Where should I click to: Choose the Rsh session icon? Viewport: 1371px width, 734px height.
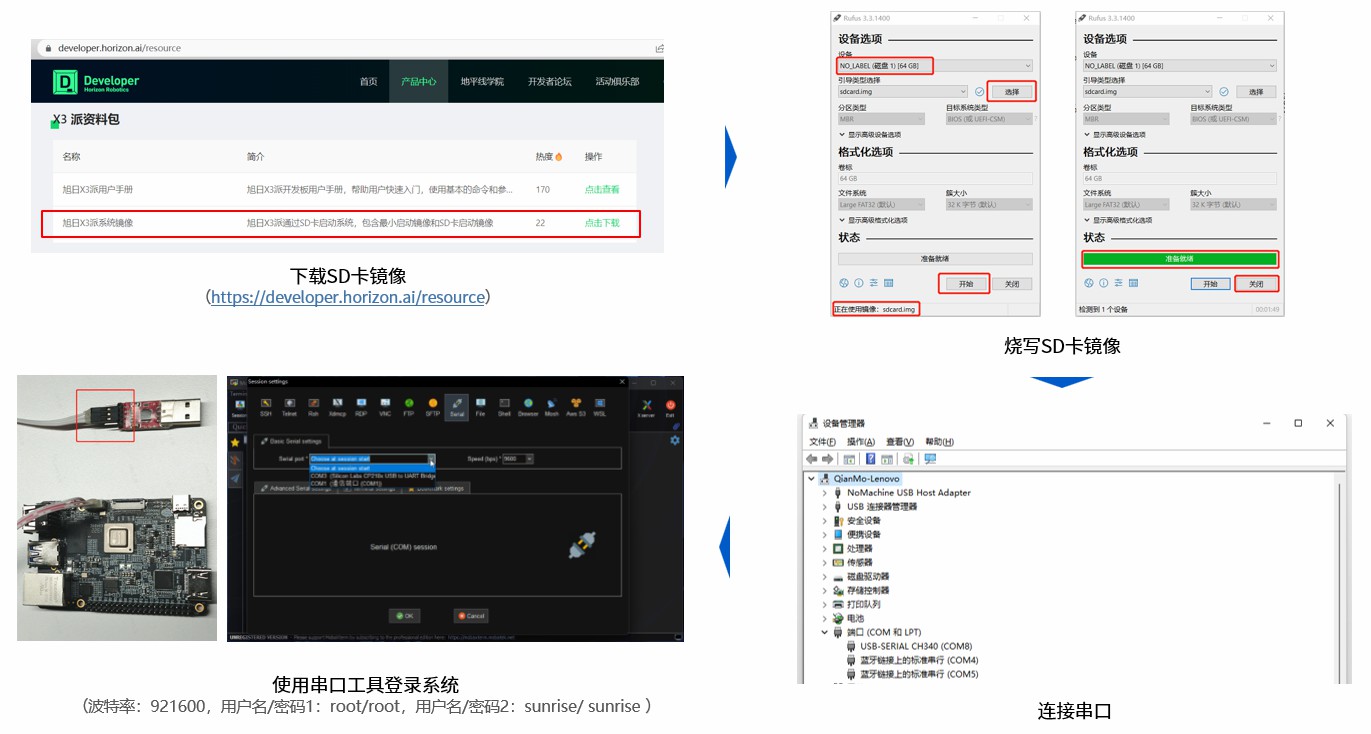tap(313, 406)
